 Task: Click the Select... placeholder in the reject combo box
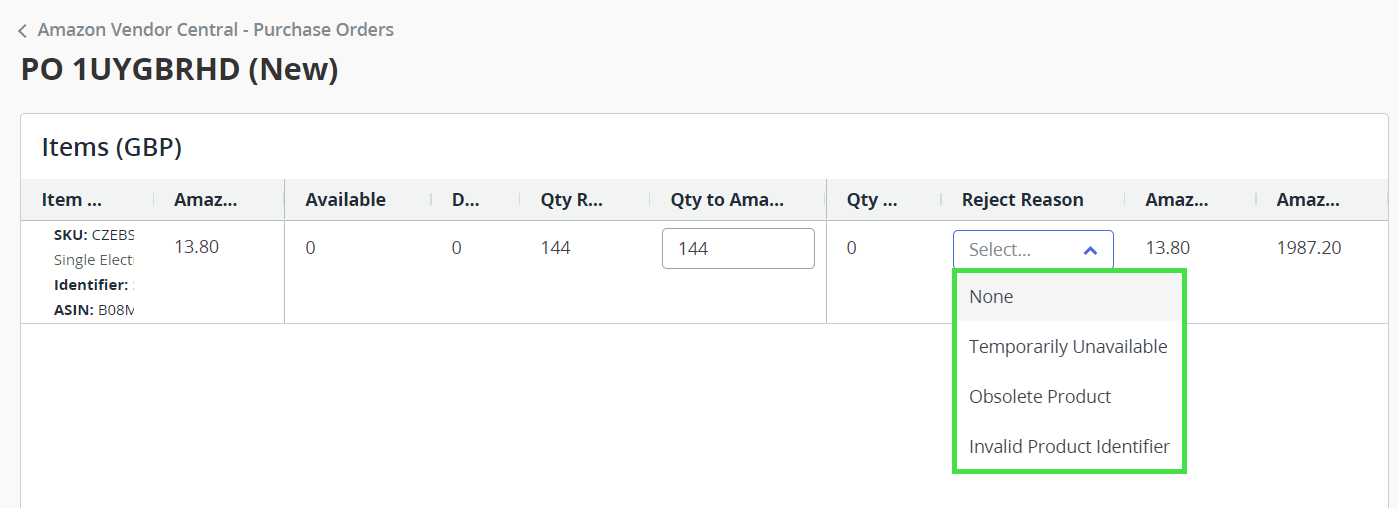click(x=1000, y=250)
